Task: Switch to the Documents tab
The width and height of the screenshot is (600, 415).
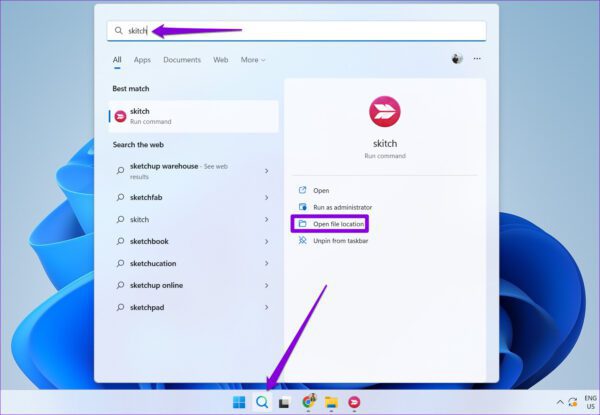Action: coord(182,60)
